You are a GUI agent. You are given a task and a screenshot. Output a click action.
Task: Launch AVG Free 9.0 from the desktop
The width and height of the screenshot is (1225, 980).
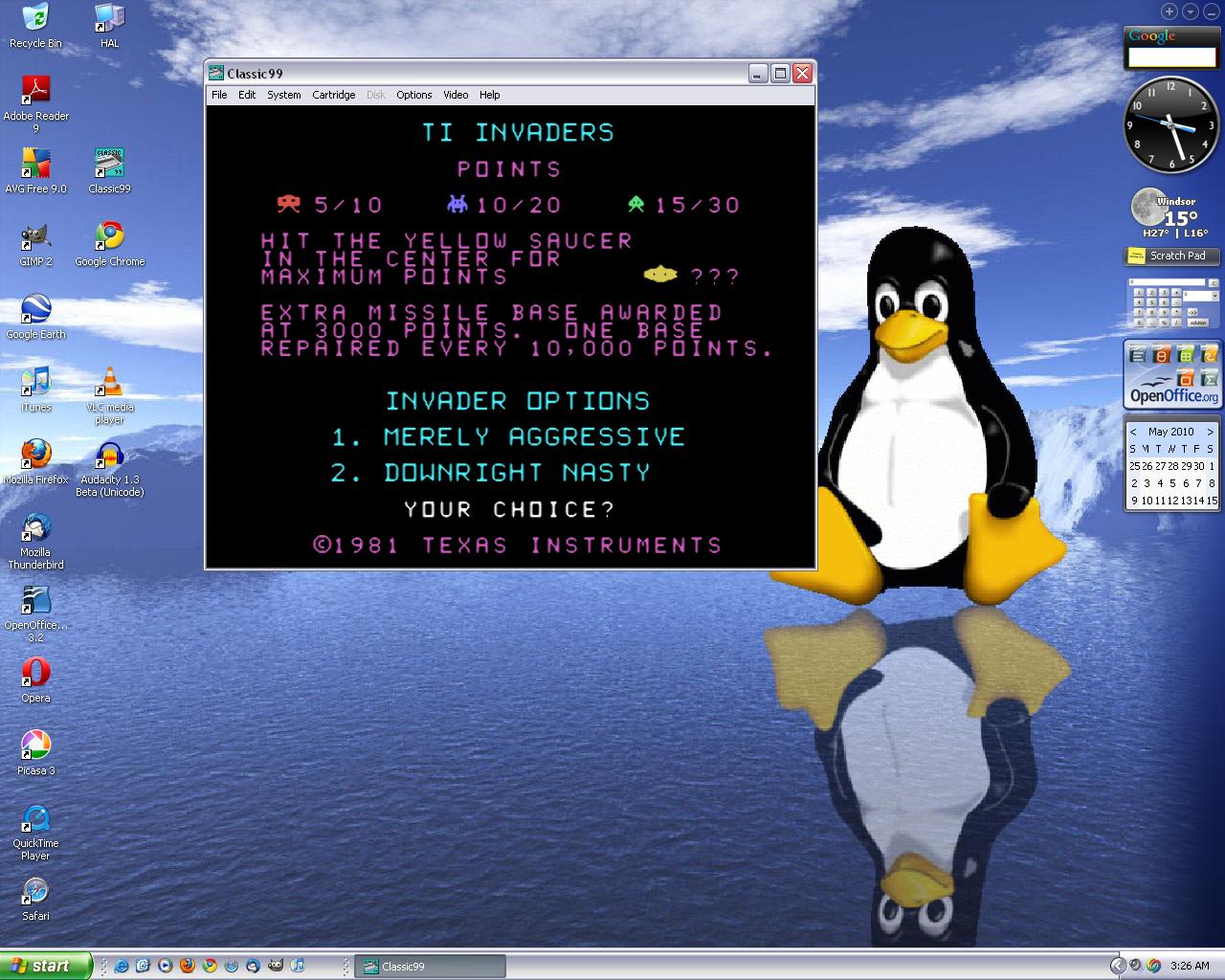click(35, 170)
